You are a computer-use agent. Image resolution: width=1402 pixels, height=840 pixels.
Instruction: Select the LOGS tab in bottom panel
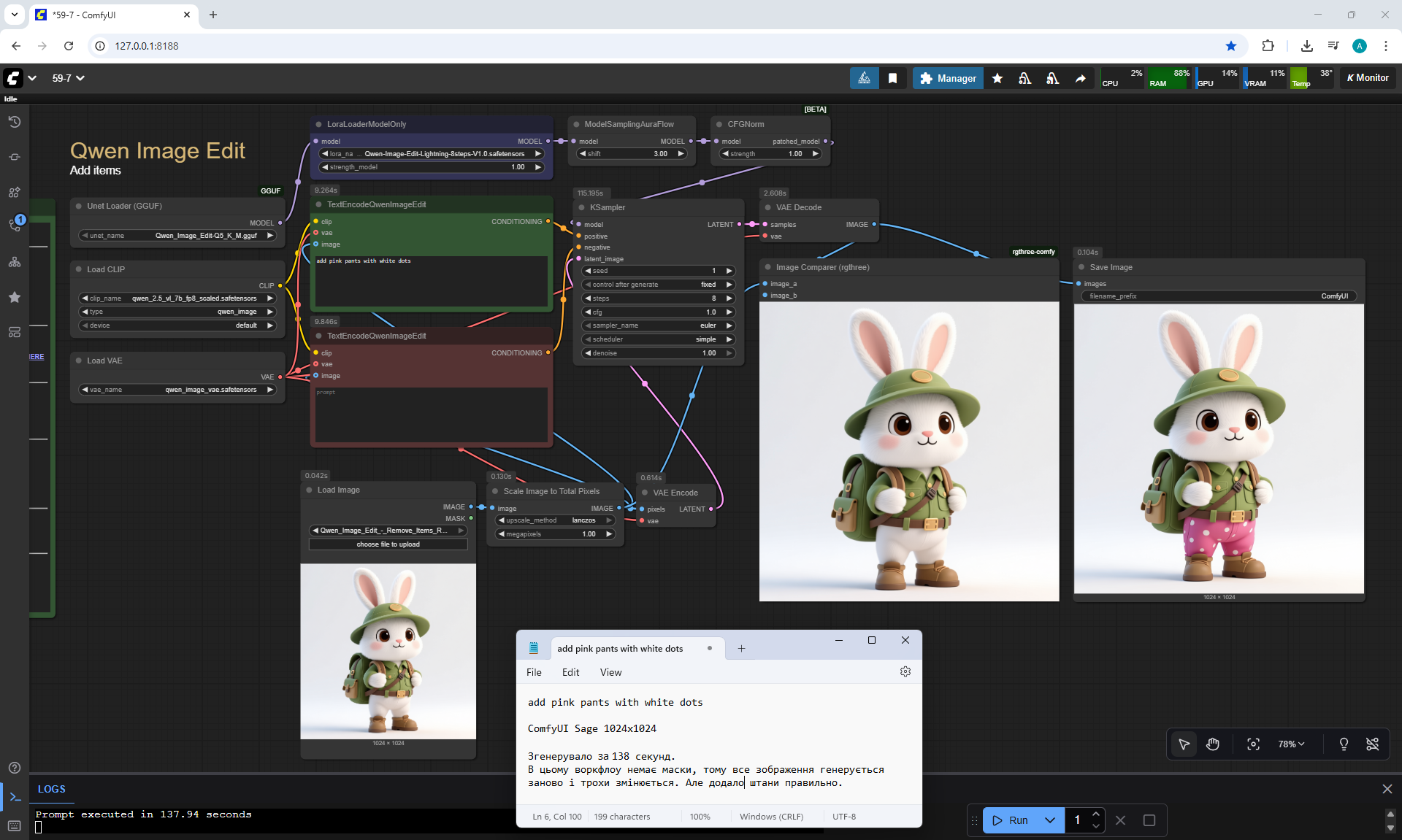pyautogui.click(x=51, y=789)
